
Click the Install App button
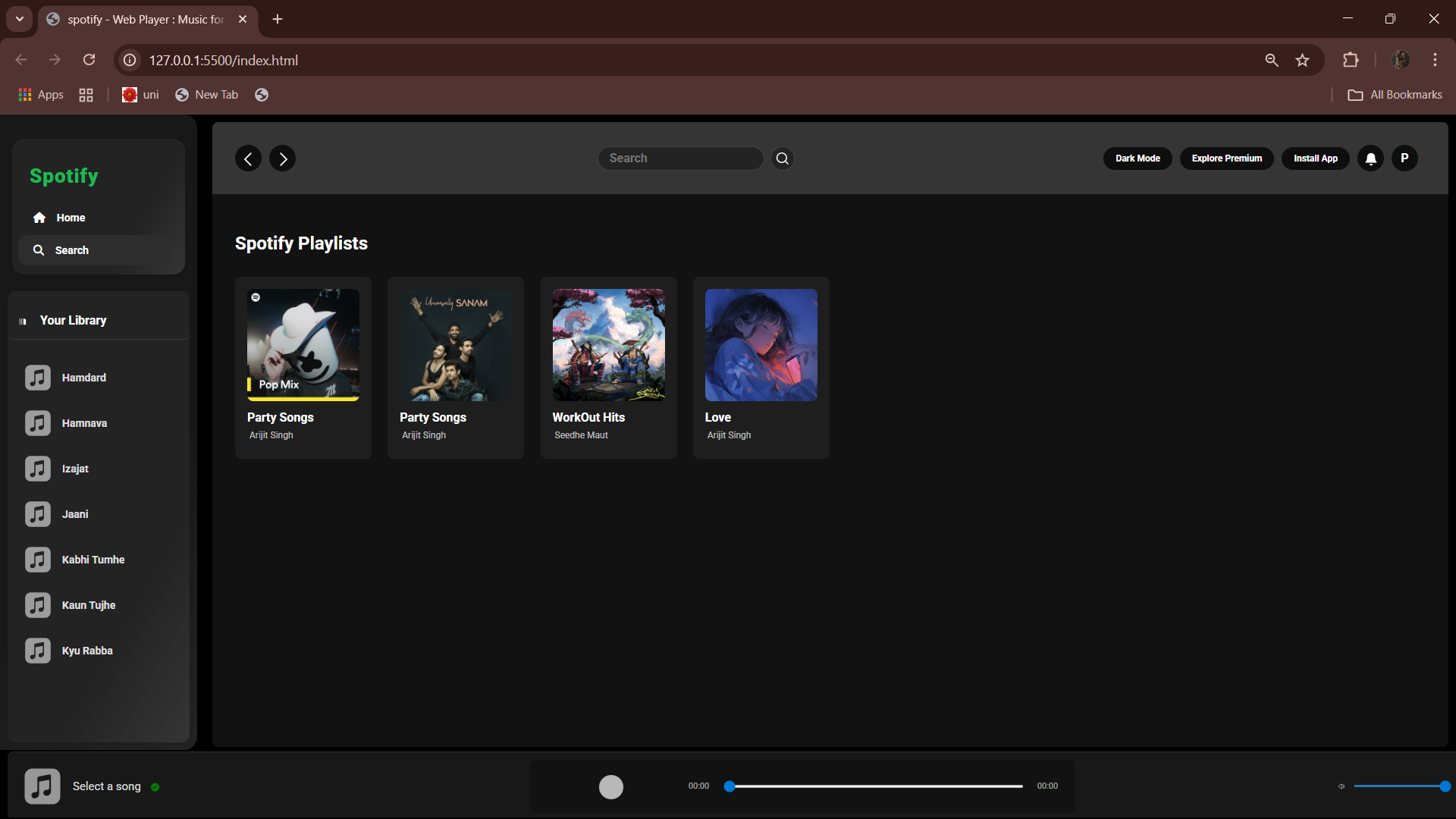[x=1314, y=158]
